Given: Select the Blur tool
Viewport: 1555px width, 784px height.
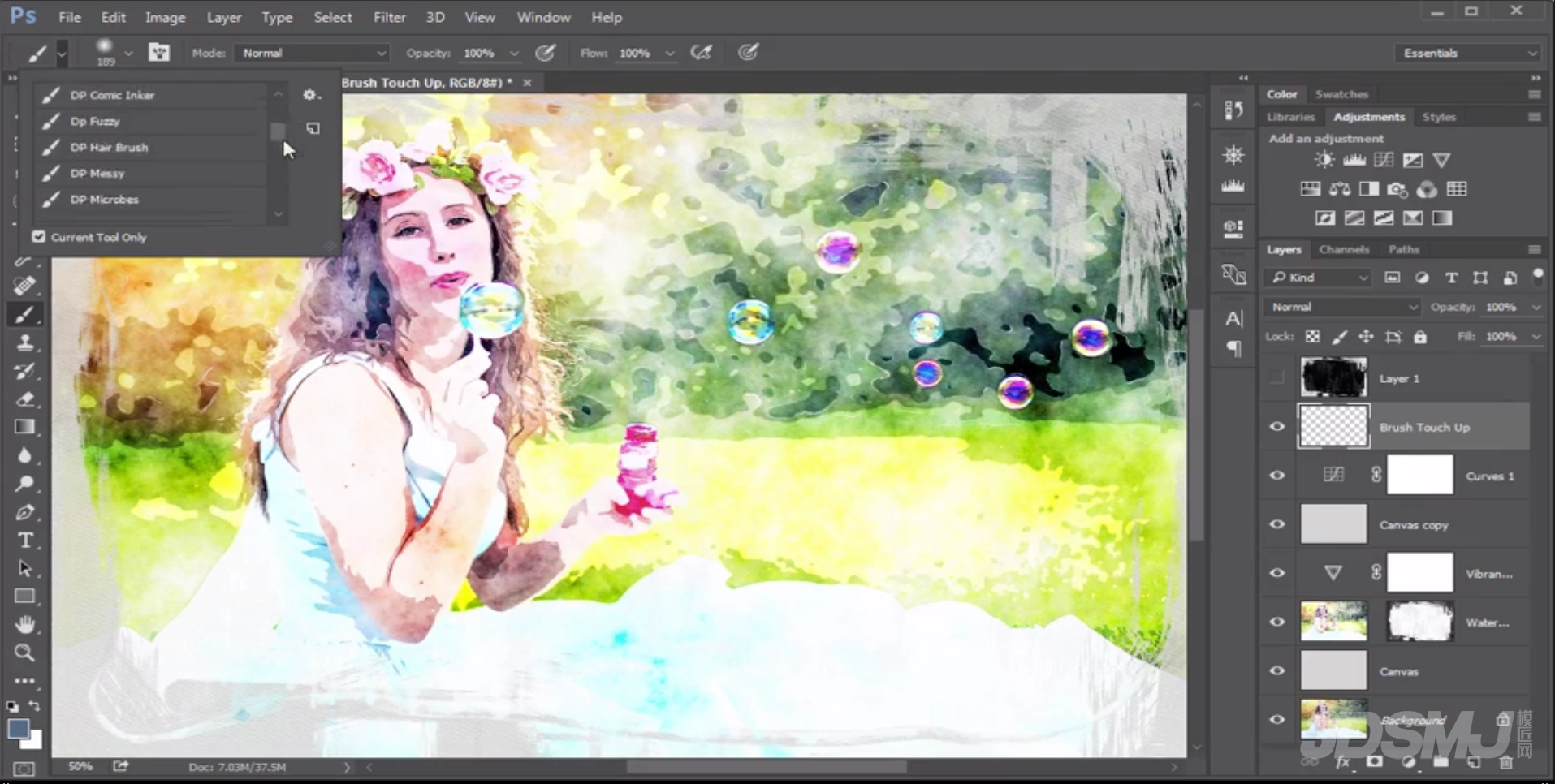Looking at the screenshot, I should click(24, 455).
